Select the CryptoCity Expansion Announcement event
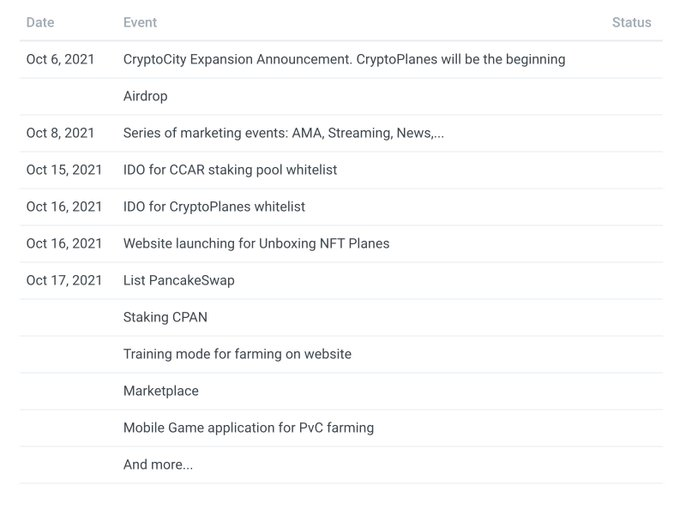The width and height of the screenshot is (680, 527). click(344, 59)
